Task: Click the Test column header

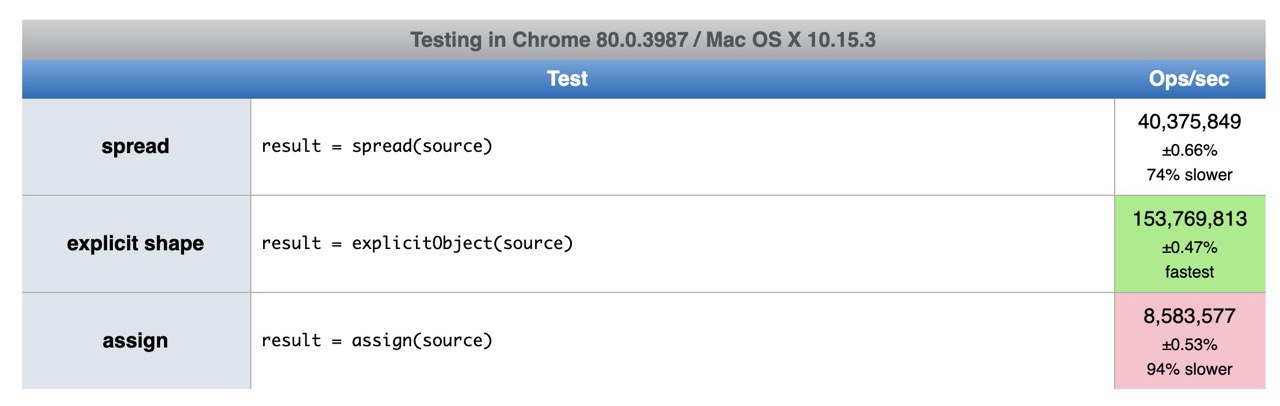Action: pos(568,79)
